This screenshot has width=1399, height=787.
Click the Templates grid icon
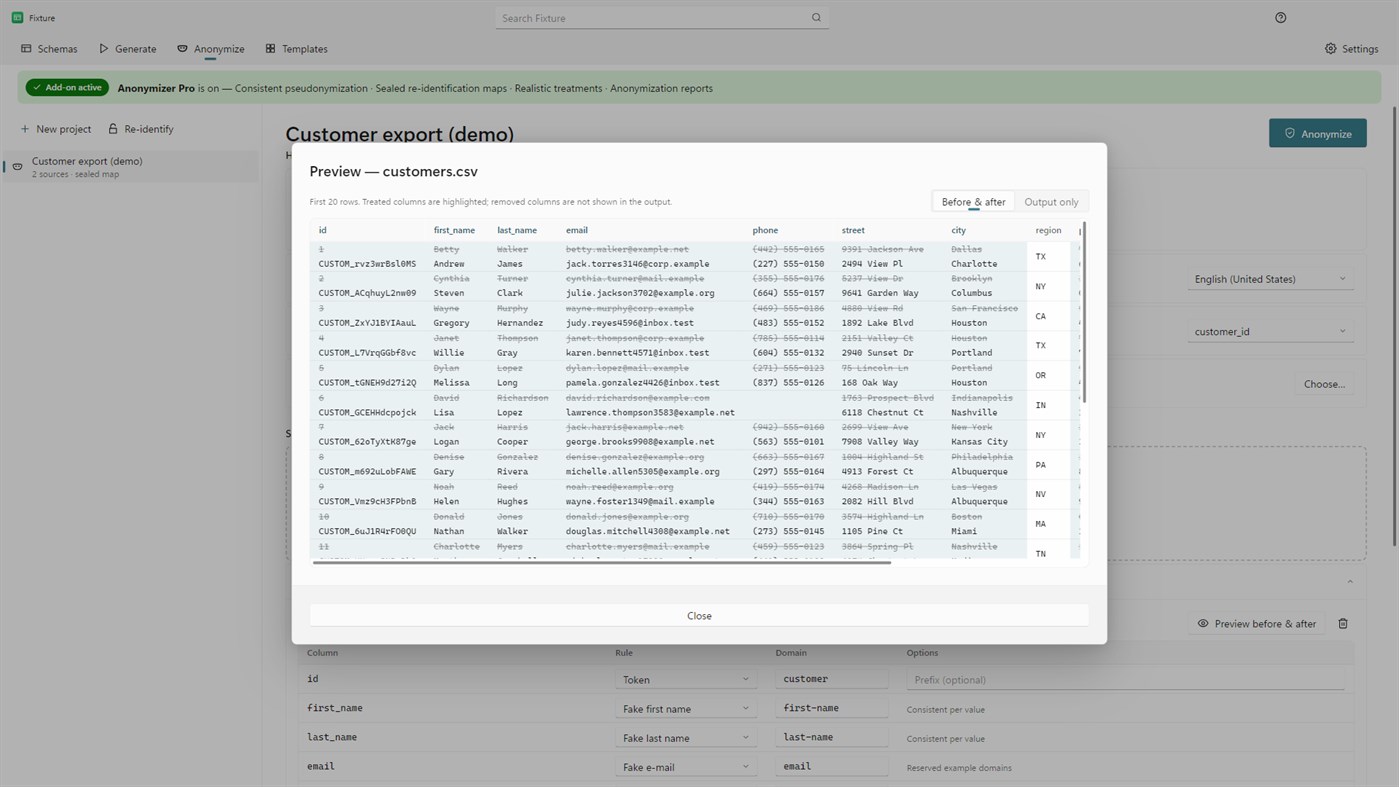(x=270, y=49)
